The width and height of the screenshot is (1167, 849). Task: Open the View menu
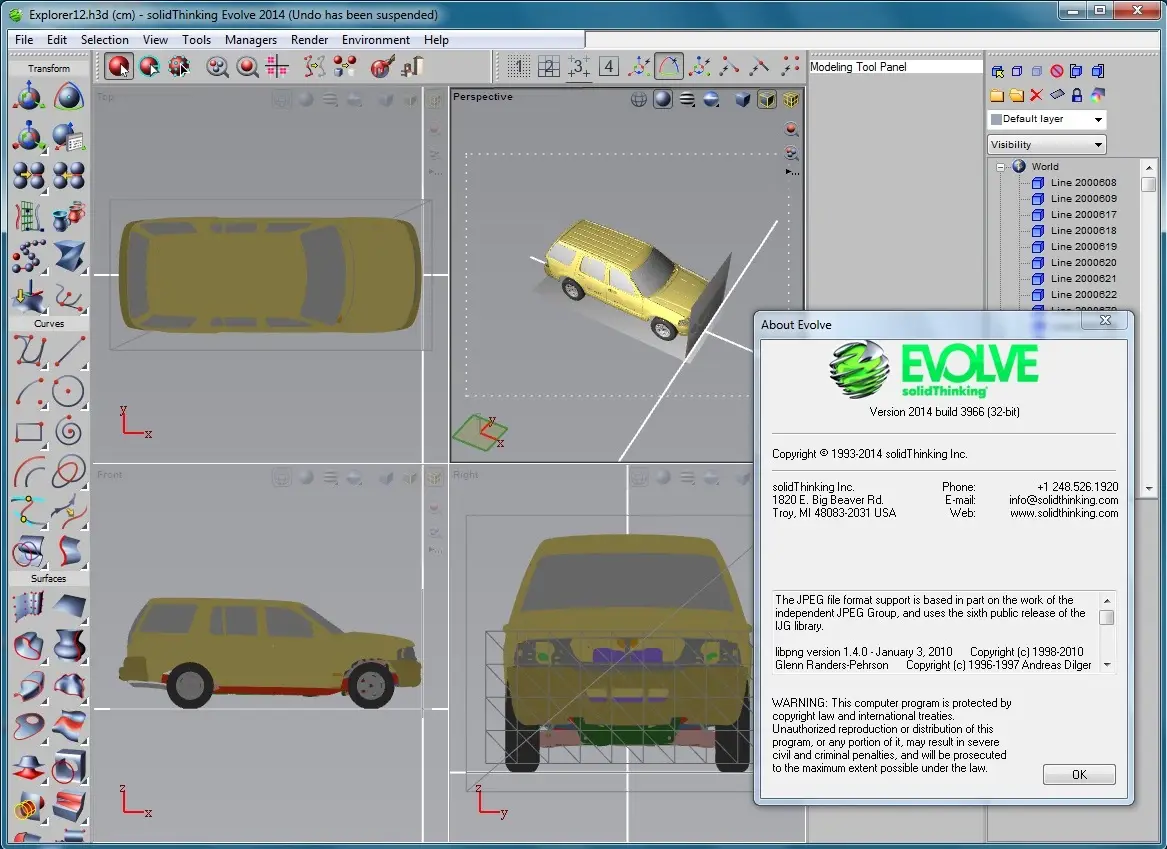[155, 39]
